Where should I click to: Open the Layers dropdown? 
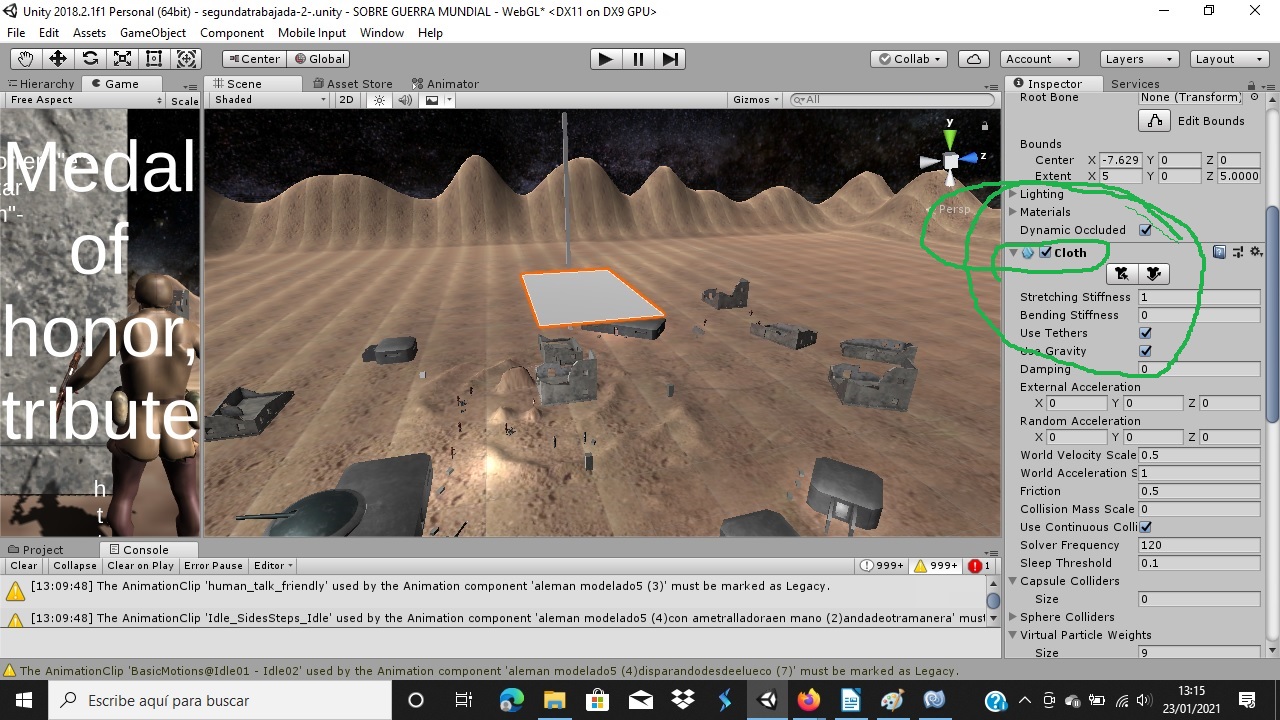[x=1139, y=59]
